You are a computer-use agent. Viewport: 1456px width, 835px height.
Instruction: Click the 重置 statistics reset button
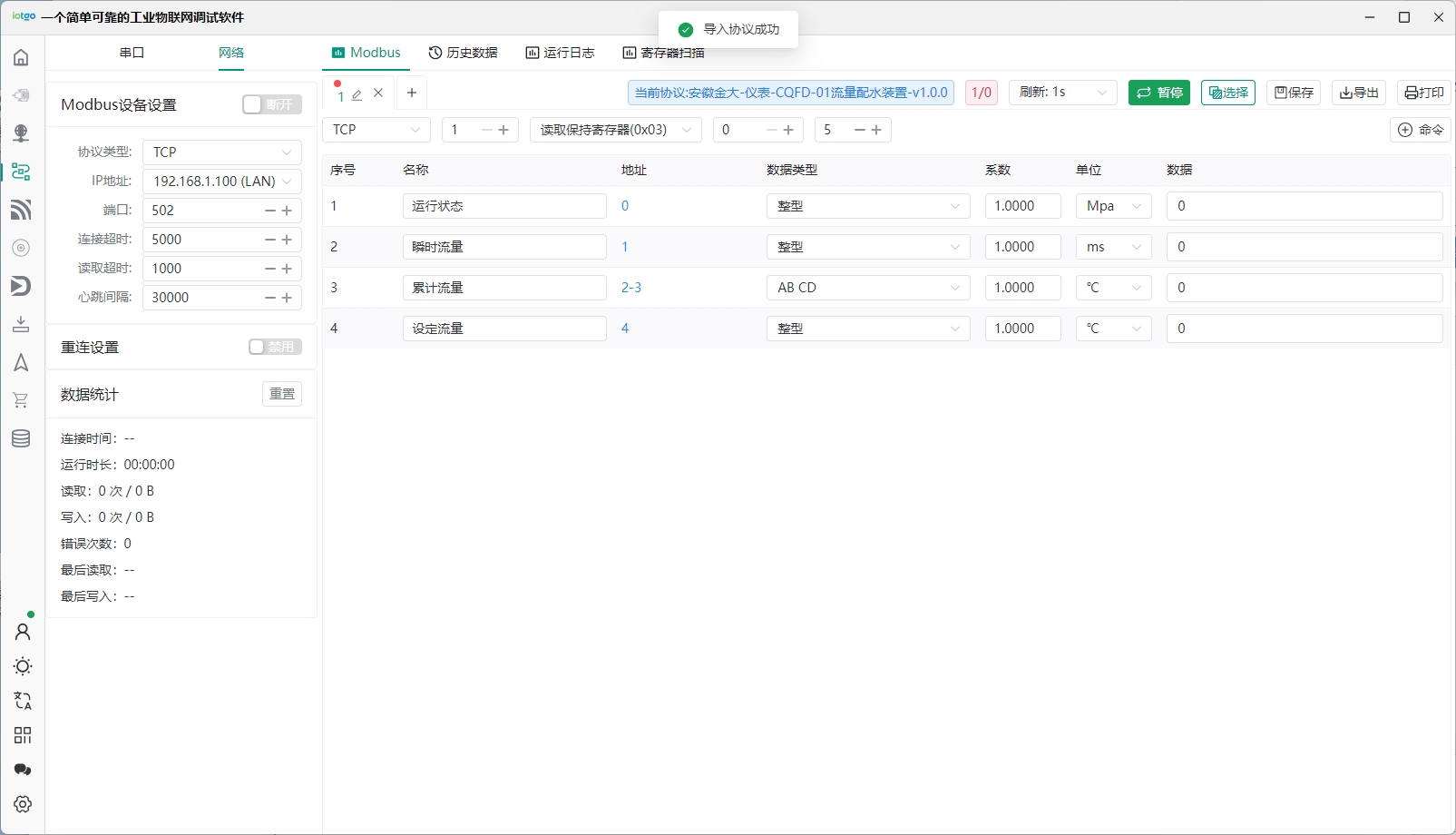[282, 394]
